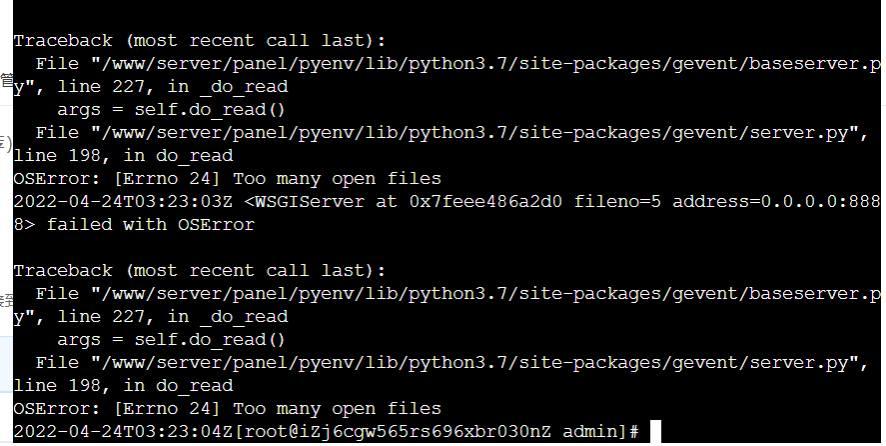This screenshot has height=446, width=886.
Task: Click the second 'Traceback (most recent call last)' line
Action: (x=199, y=271)
